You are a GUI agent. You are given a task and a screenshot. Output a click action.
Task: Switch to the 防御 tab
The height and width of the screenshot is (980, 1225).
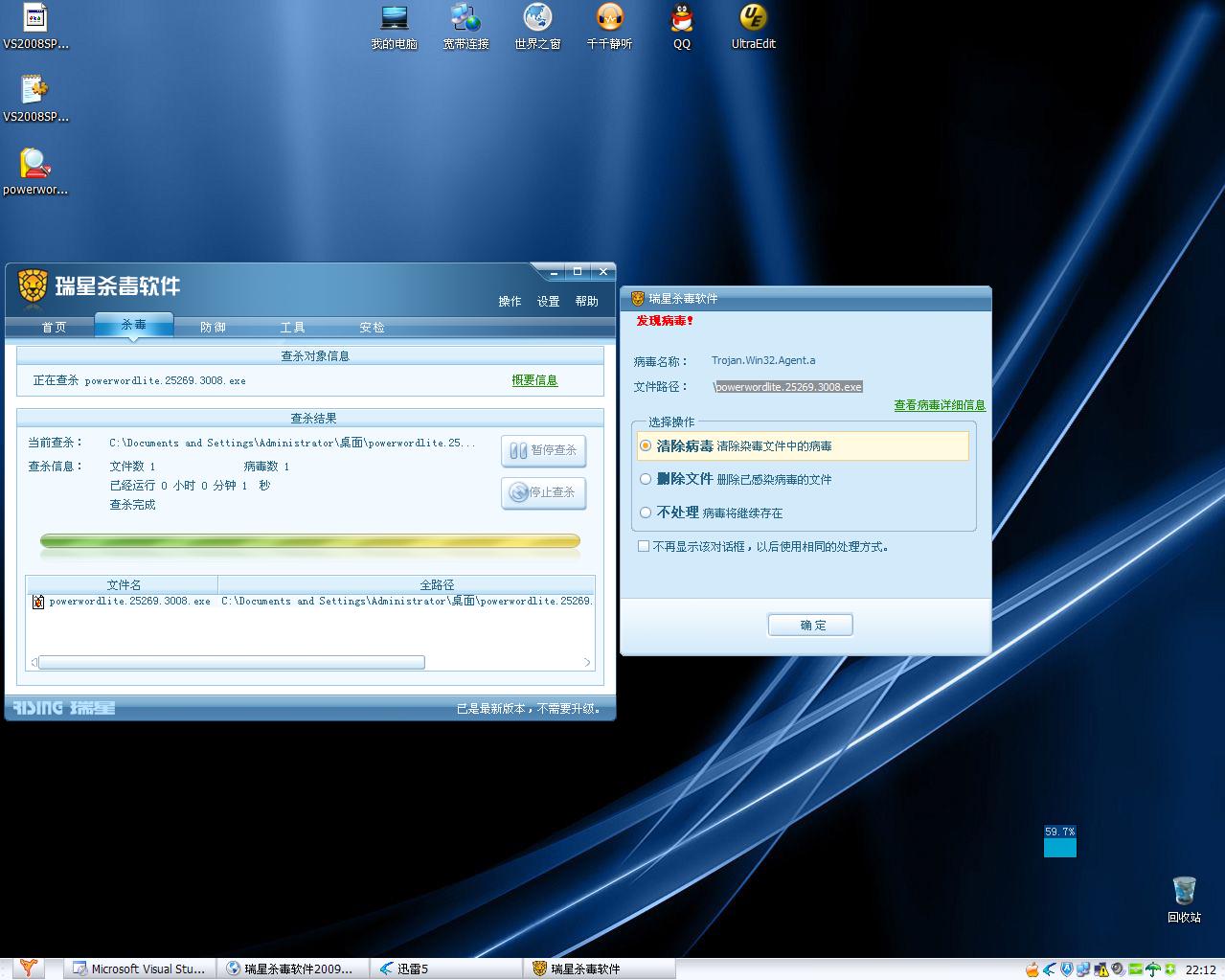(213, 327)
